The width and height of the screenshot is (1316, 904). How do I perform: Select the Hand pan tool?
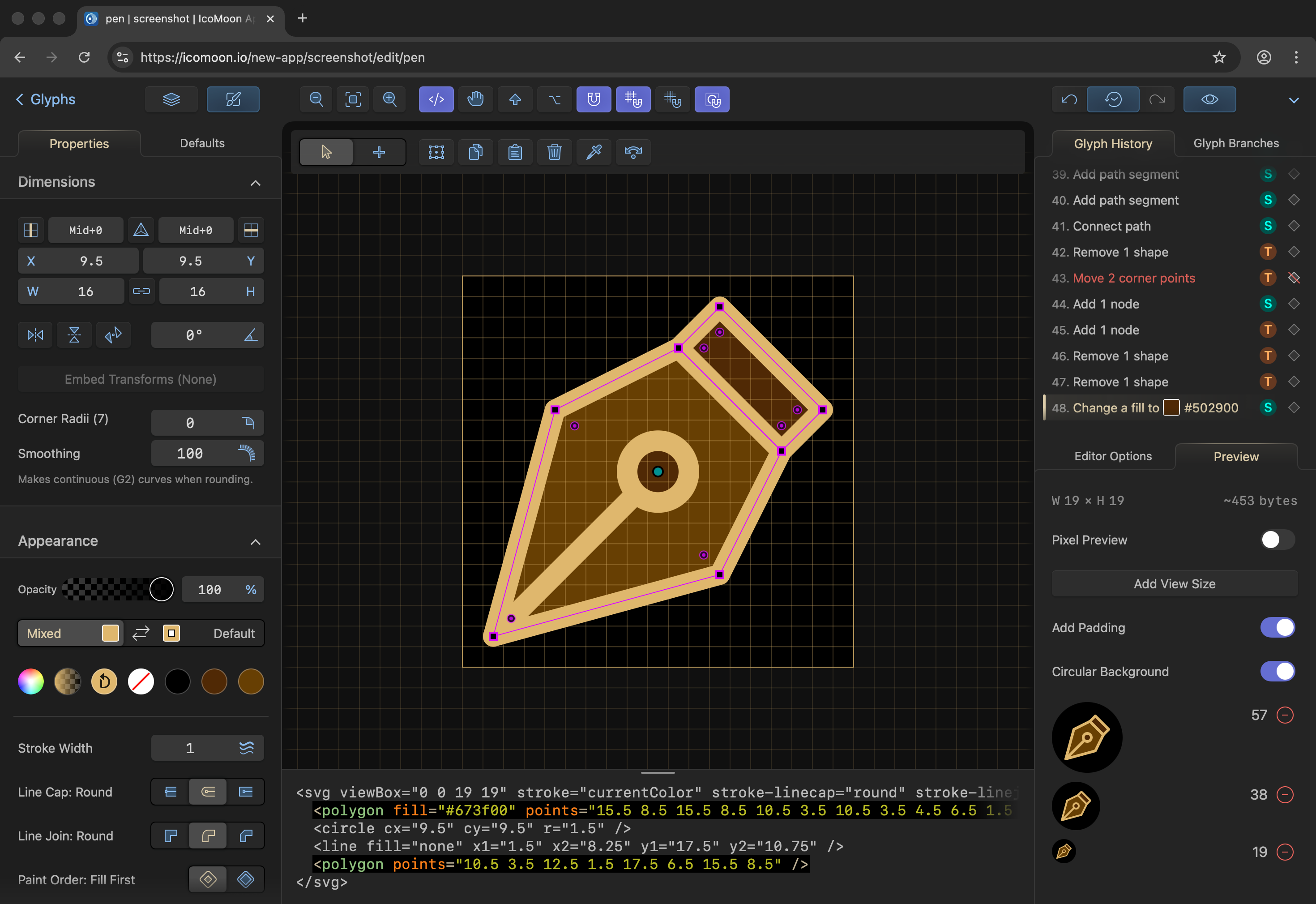click(x=476, y=99)
